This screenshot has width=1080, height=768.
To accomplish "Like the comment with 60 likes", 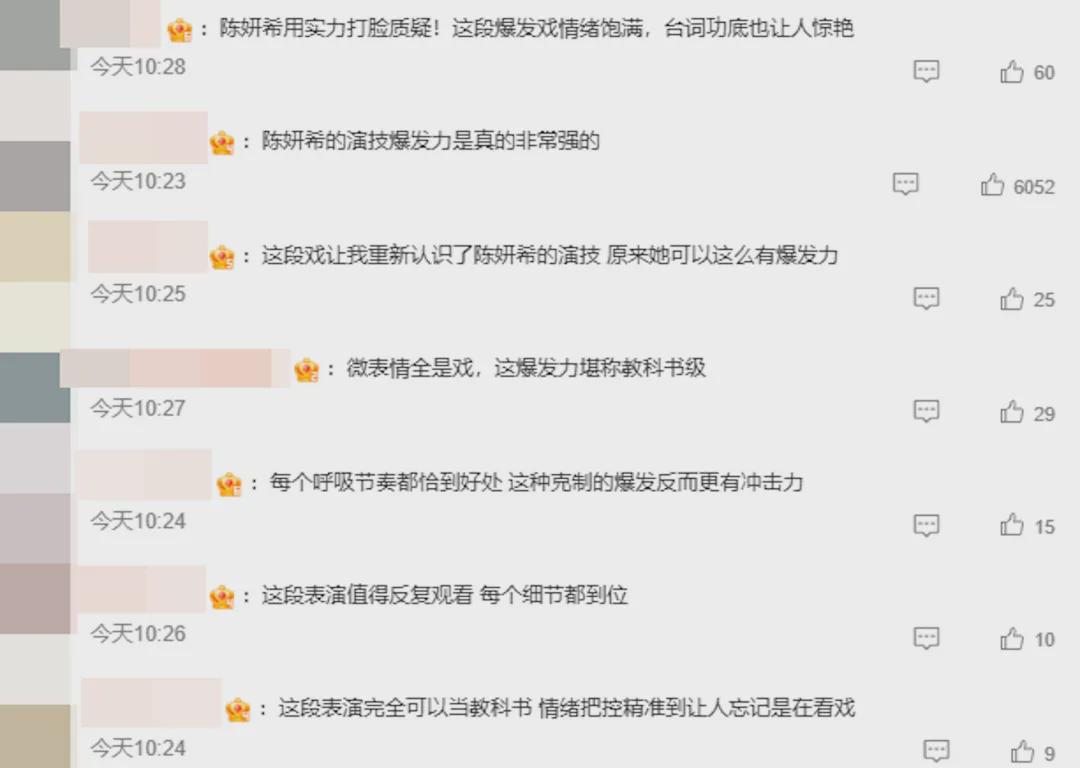I will click(1011, 72).
